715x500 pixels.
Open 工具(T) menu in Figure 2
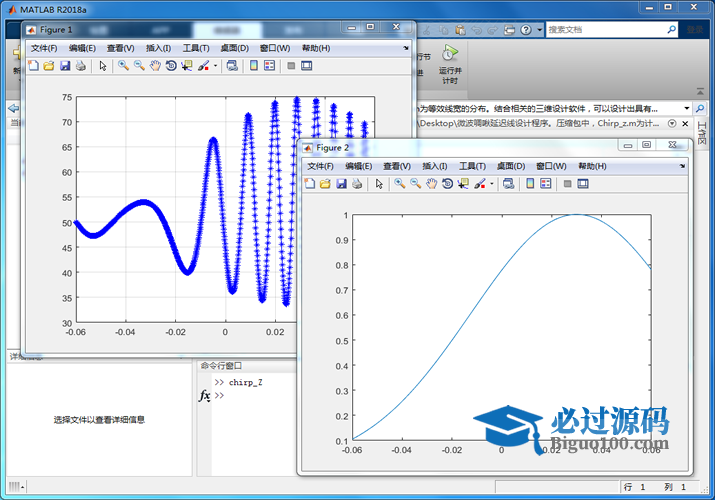[x=472, y=166]
